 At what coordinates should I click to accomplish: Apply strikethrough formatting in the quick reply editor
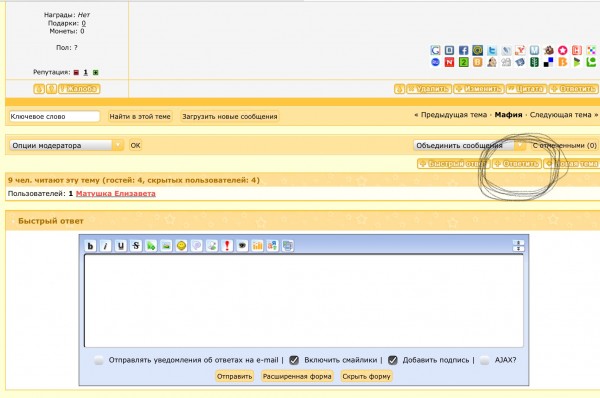pyautogui.click(x=136, y=246)
